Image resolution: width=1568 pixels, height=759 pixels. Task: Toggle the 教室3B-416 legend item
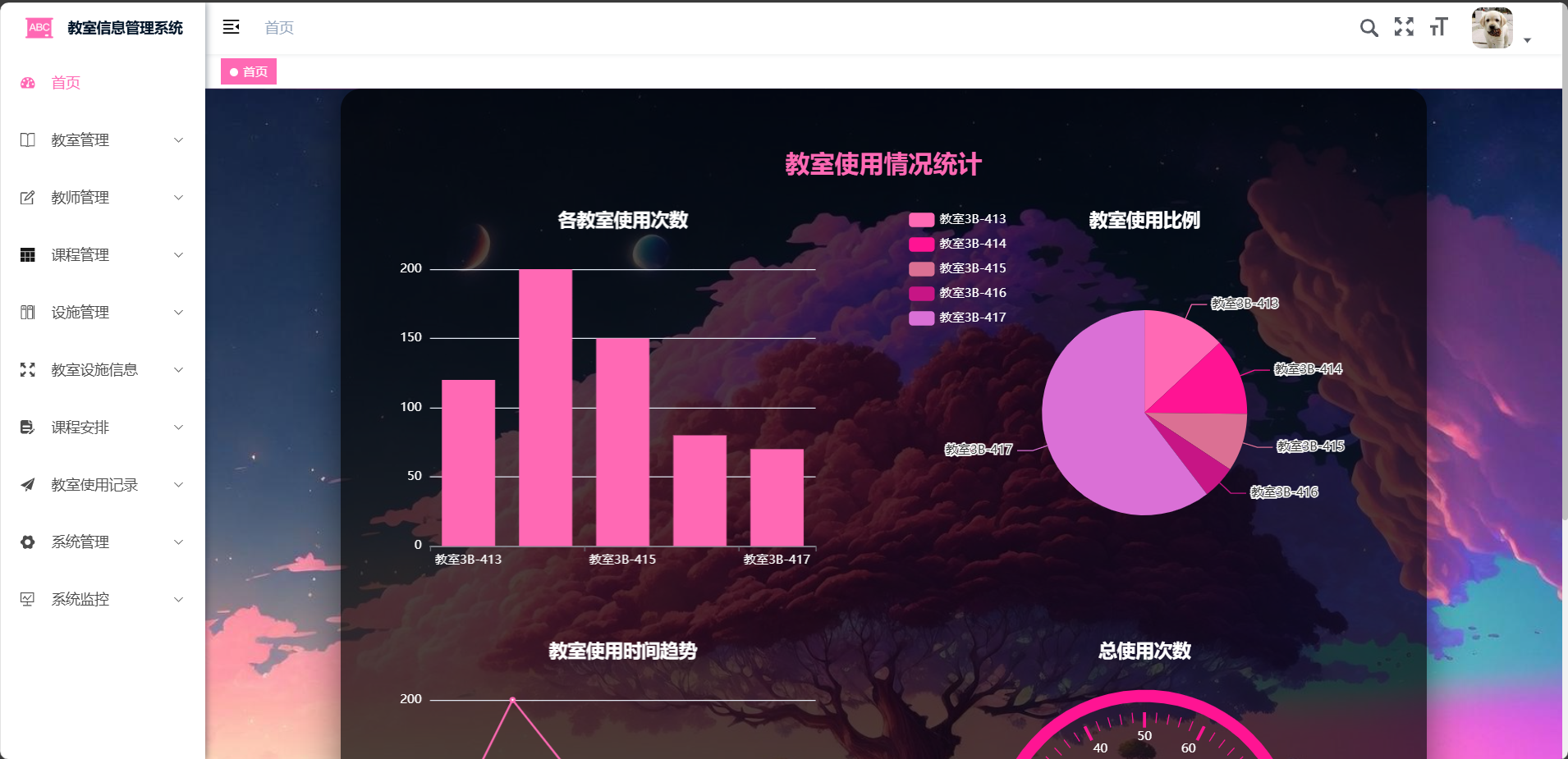pos(957,293)
